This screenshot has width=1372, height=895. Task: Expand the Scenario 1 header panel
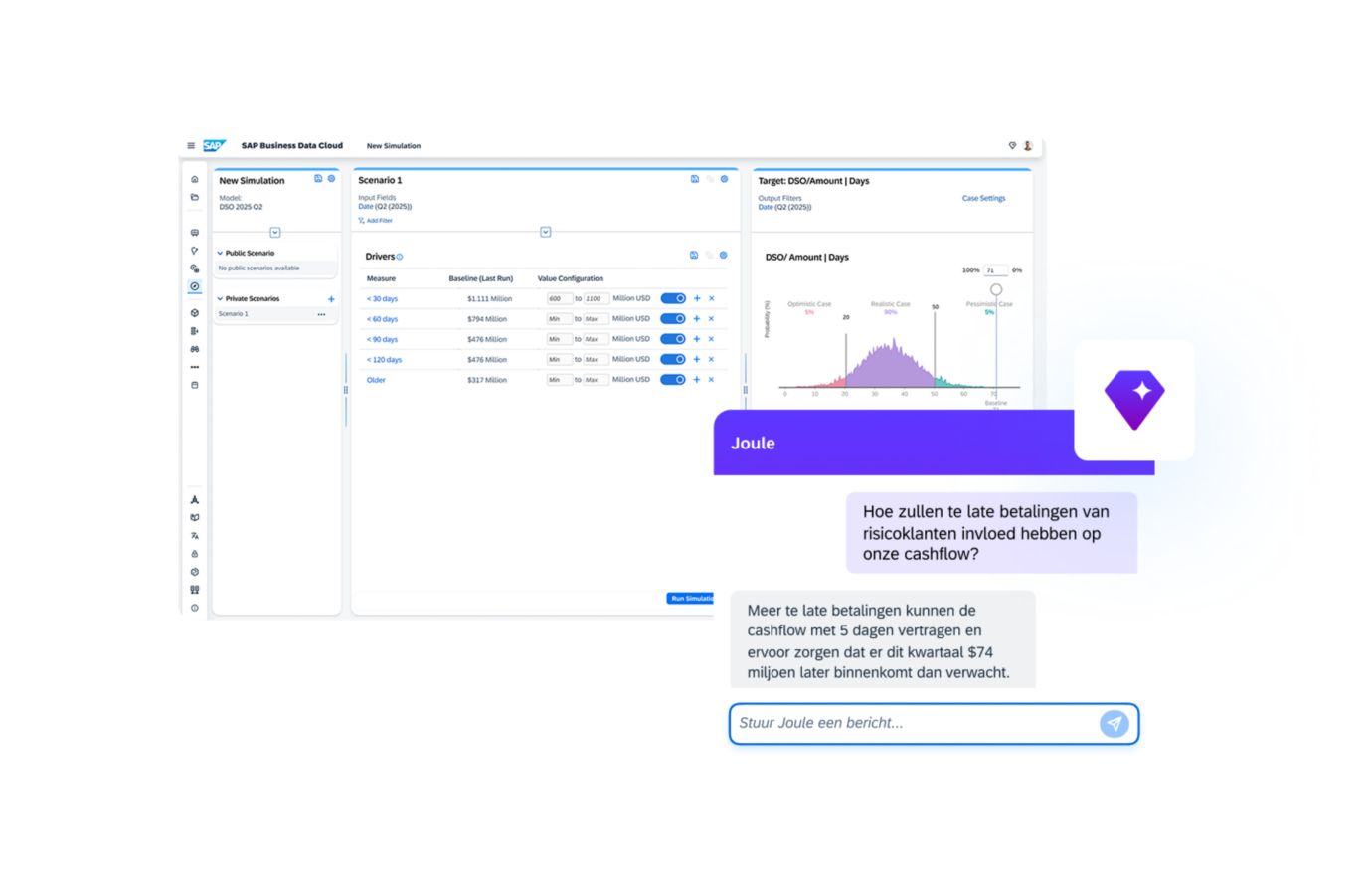pos(545,232)
